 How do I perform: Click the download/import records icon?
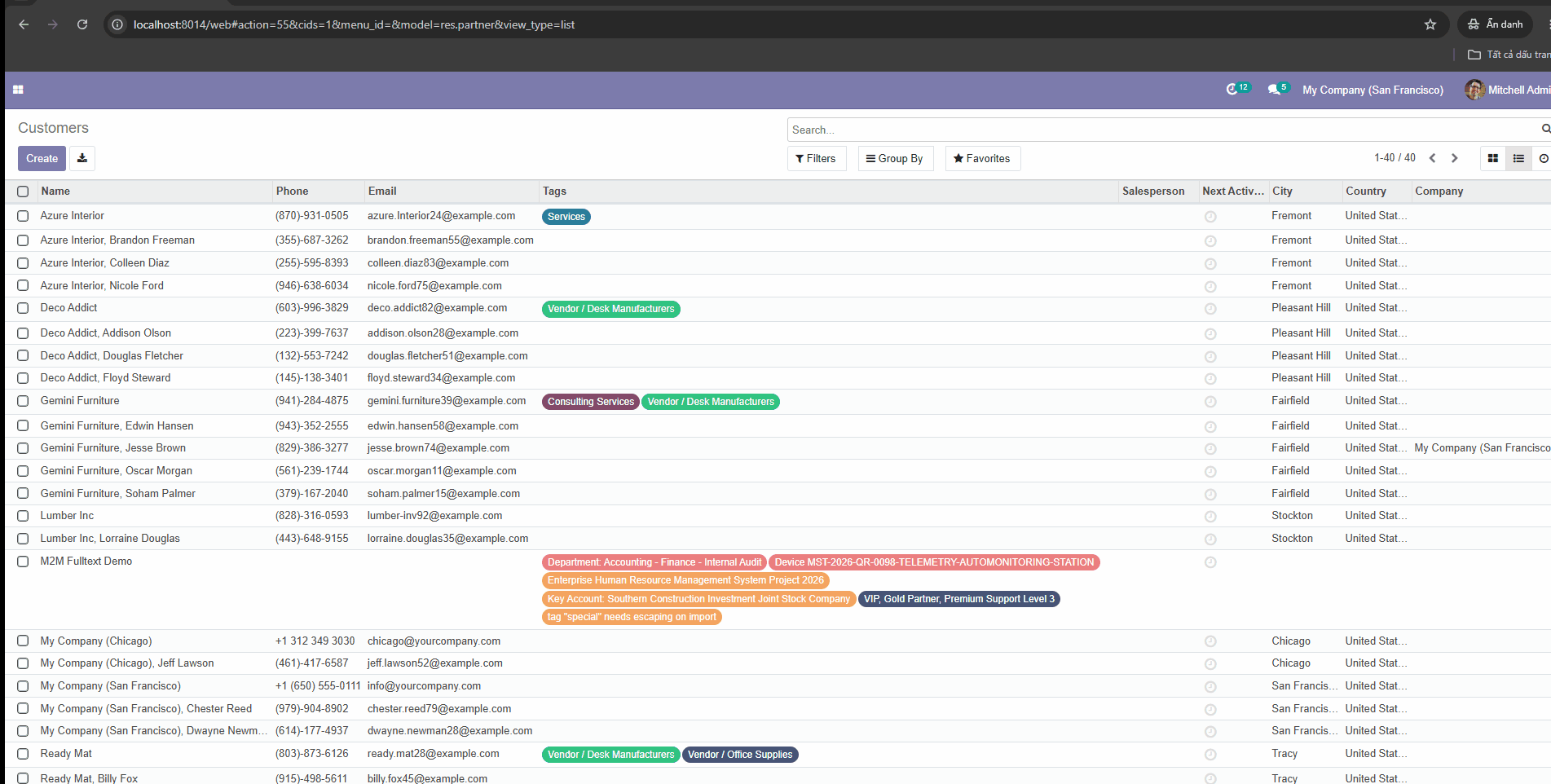click(82, 158)
